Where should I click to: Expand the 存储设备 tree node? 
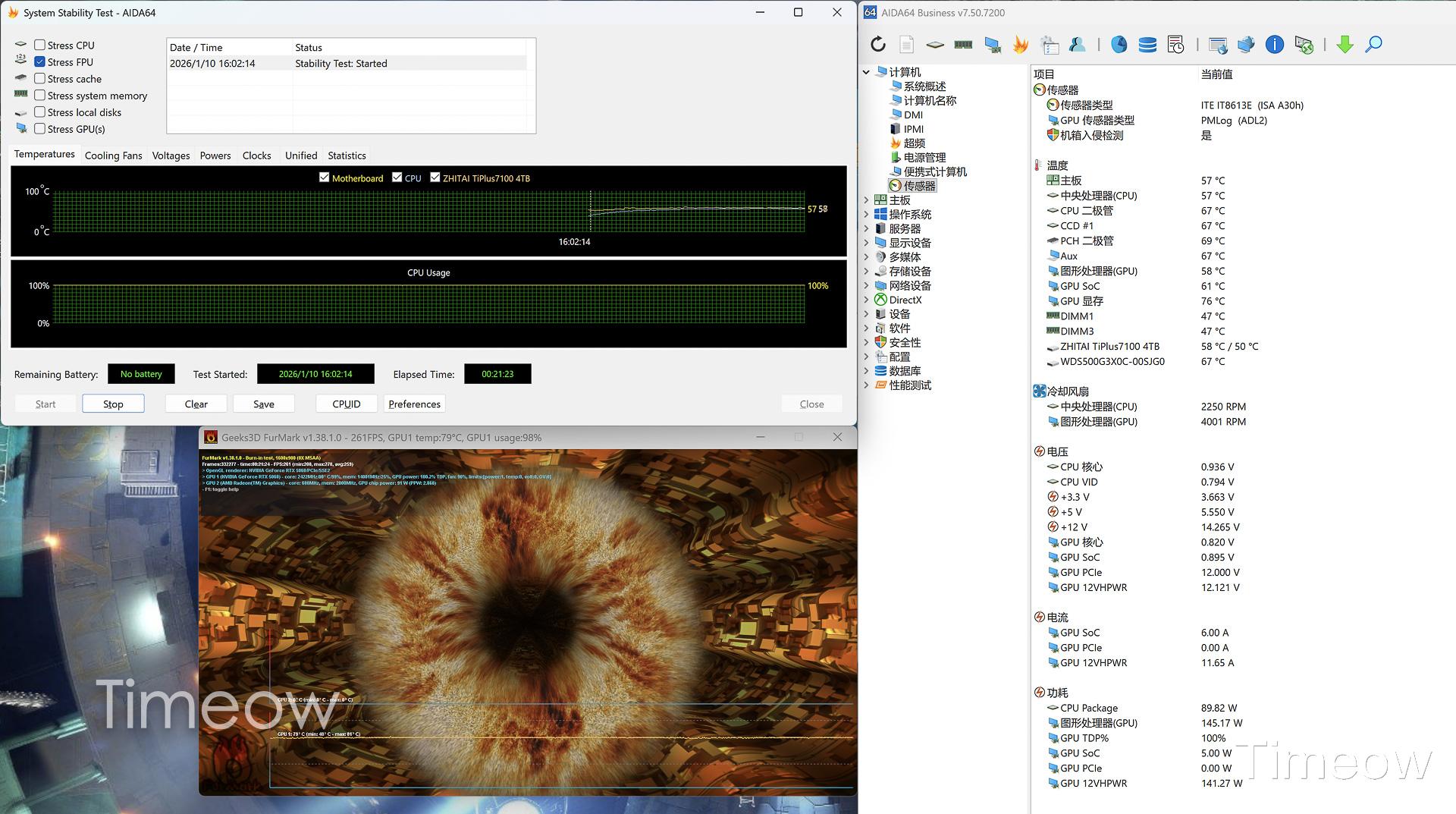tap(867, 272)
